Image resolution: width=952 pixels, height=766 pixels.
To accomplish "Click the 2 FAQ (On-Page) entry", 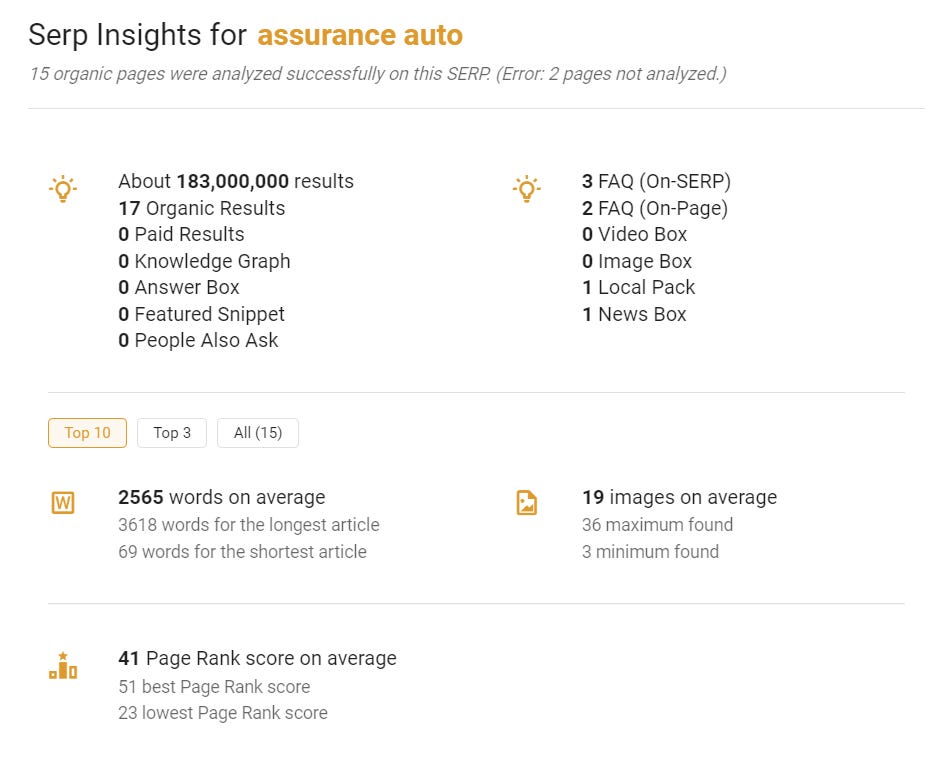I will (x=655, y=208).
